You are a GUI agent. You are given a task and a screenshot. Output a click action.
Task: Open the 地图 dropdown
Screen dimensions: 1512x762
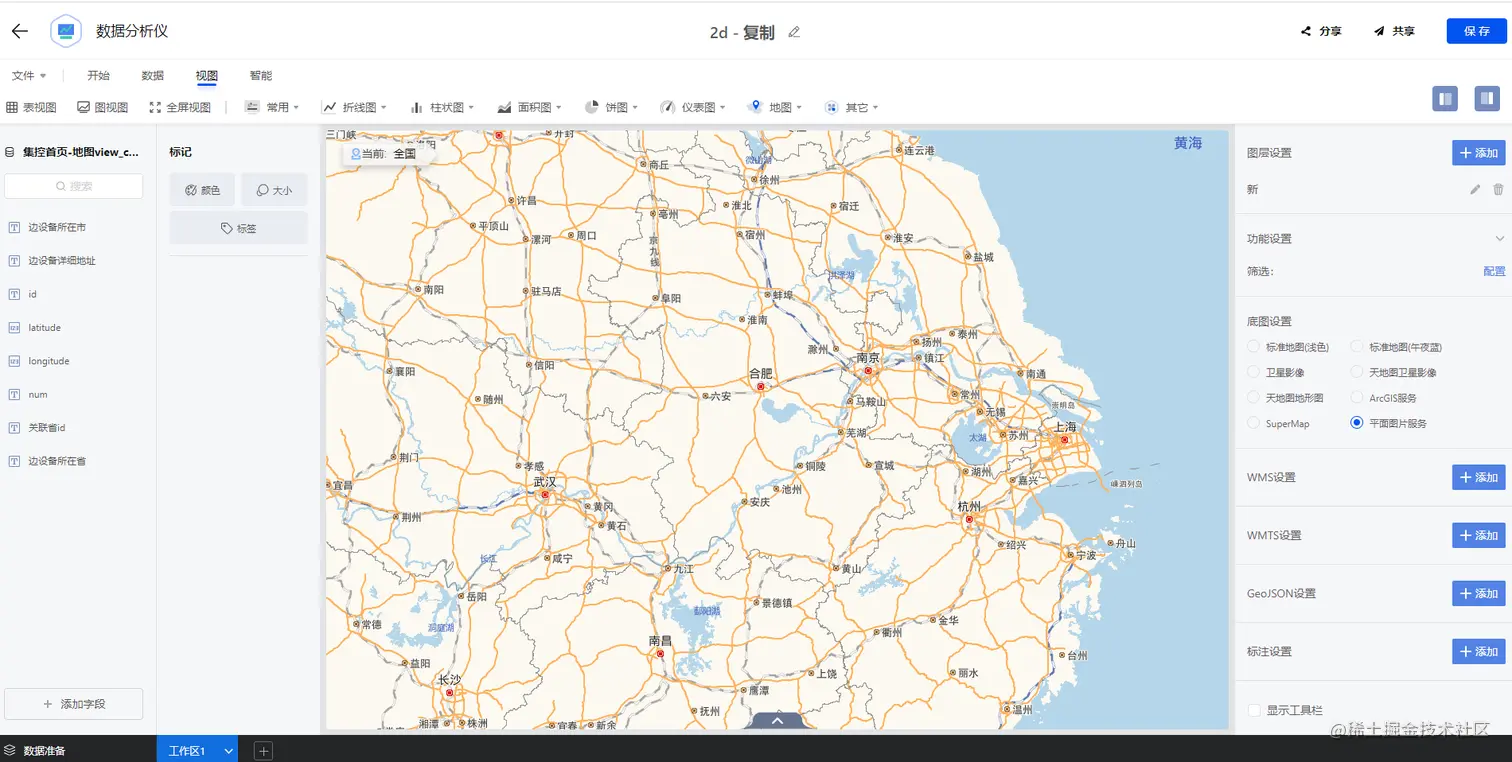775,107
